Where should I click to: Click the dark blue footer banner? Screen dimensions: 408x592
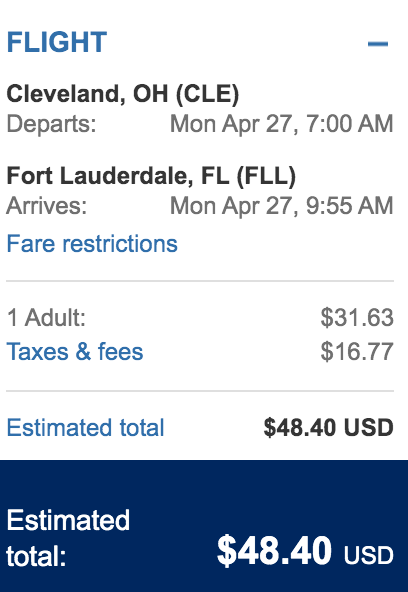204,526
